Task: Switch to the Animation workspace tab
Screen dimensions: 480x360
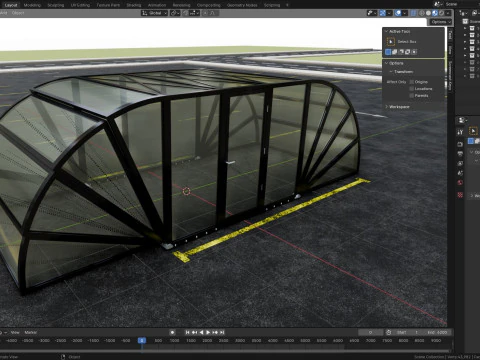Action: [x=157, y=5]
